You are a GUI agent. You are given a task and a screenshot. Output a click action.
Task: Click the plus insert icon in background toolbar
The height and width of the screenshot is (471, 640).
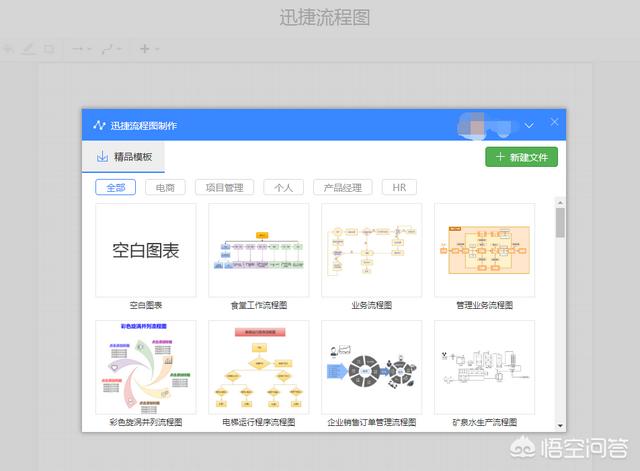pyautogui.click(x=145, y=49)
